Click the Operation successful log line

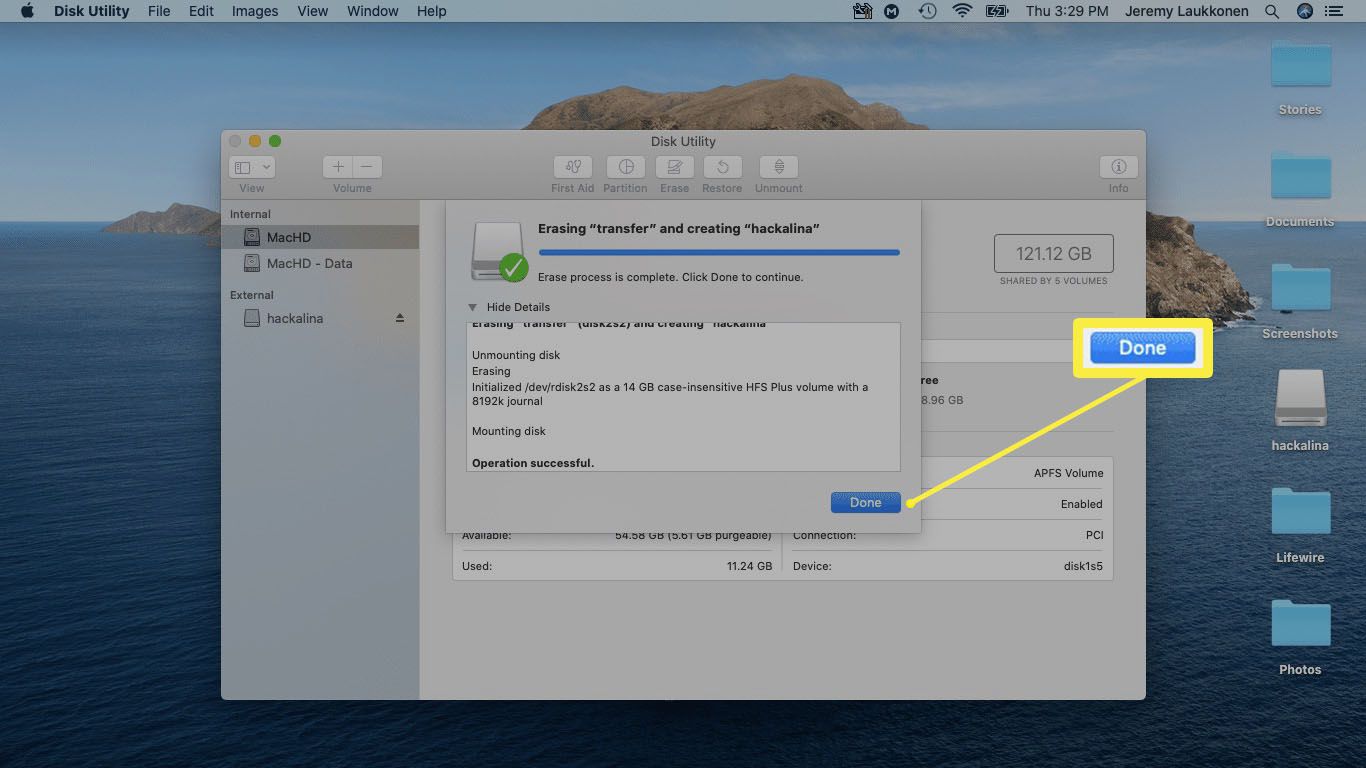pos(533,463)
